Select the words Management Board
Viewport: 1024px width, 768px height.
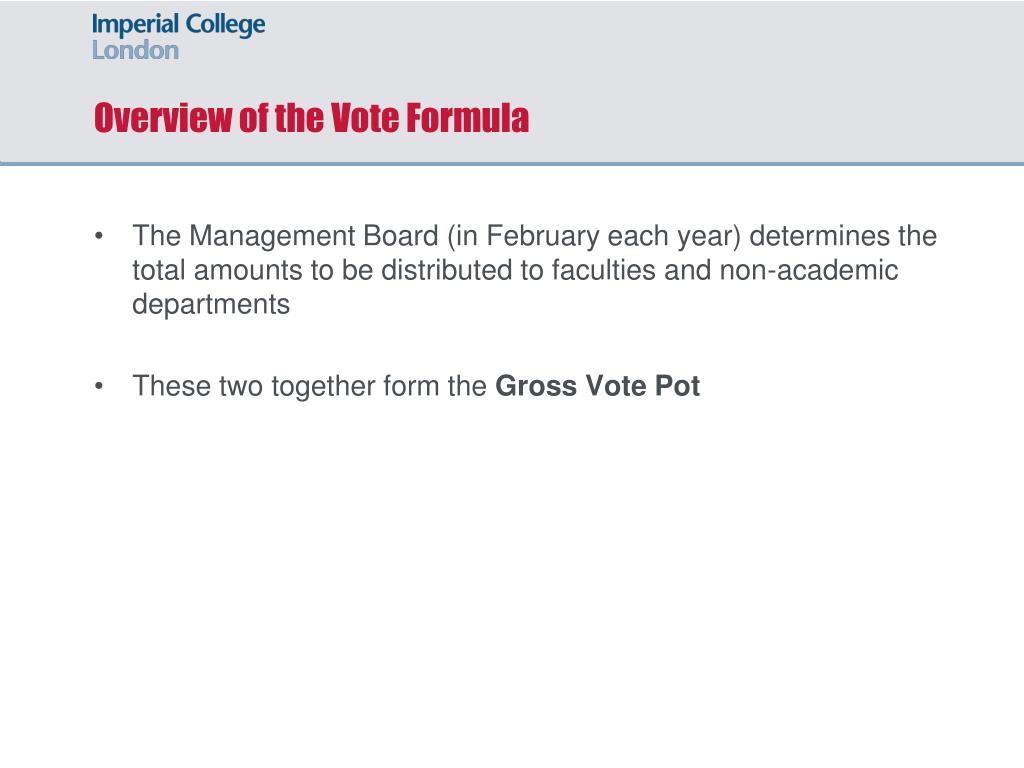(313, 236)
